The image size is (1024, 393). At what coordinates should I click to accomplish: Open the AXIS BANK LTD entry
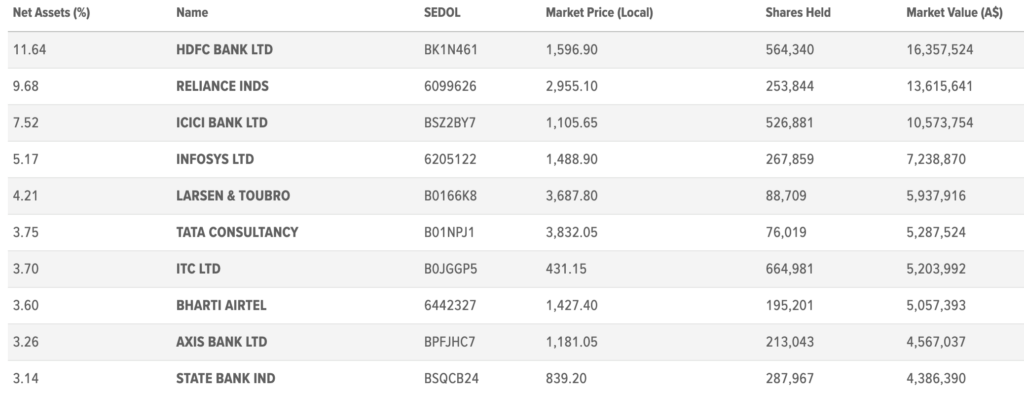pos(222,342)
